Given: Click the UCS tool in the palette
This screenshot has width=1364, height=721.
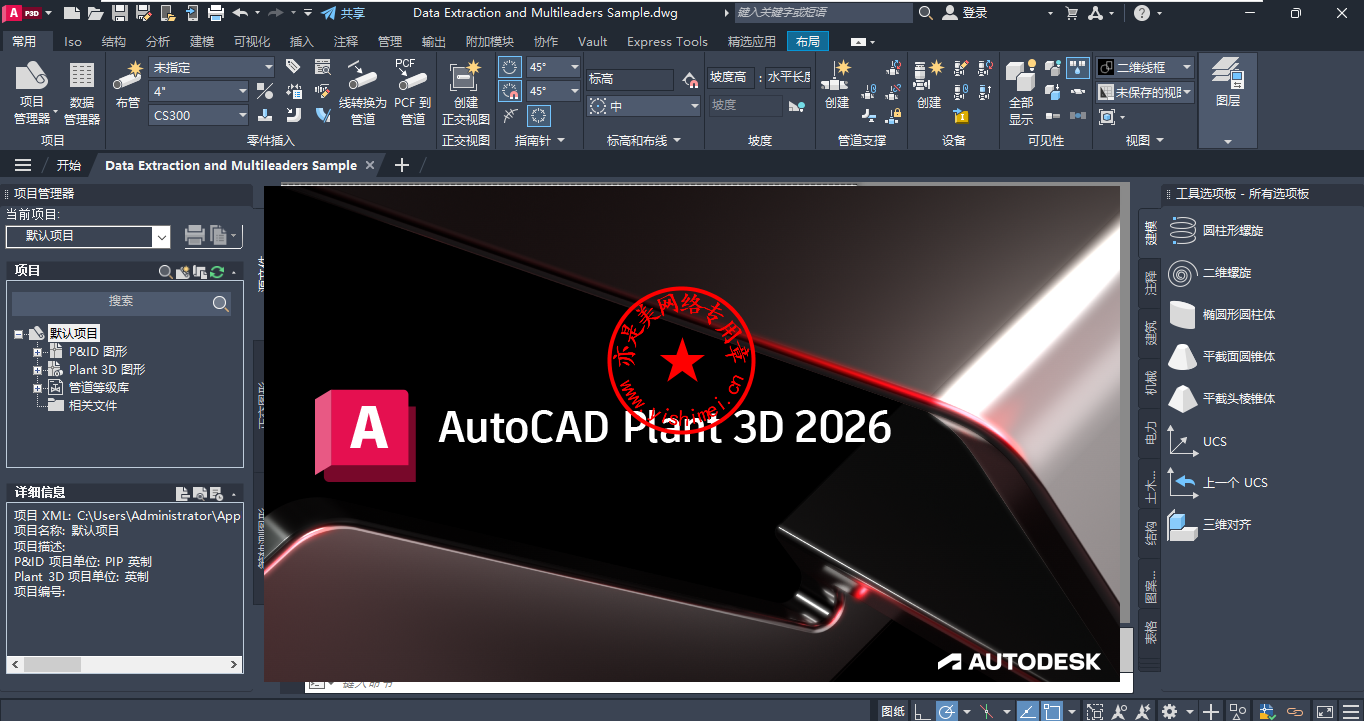Looking at the screenshot, I should (x=1198, y=441).
